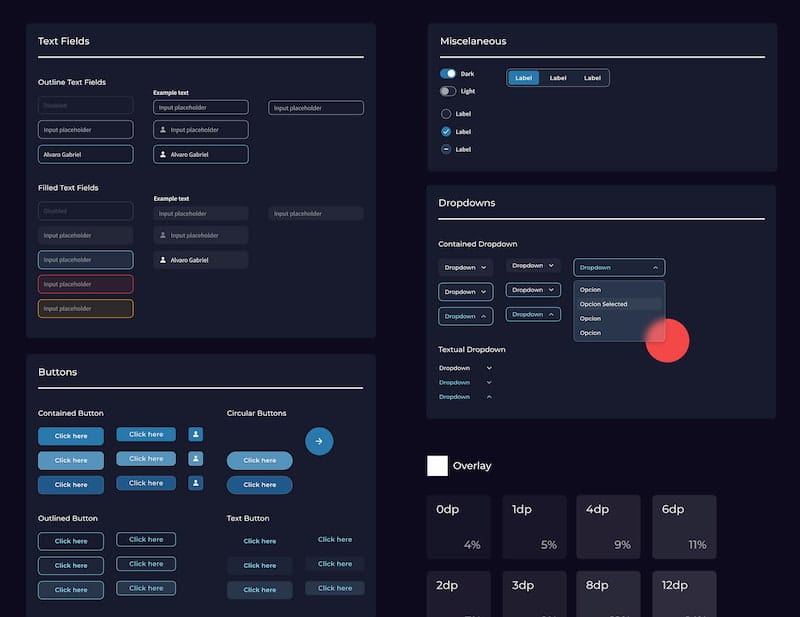This screenshot has width=800, height=617.
Task: Click the Outlined Button subheading
Action: pyautogui.click(x=68, y=518)
